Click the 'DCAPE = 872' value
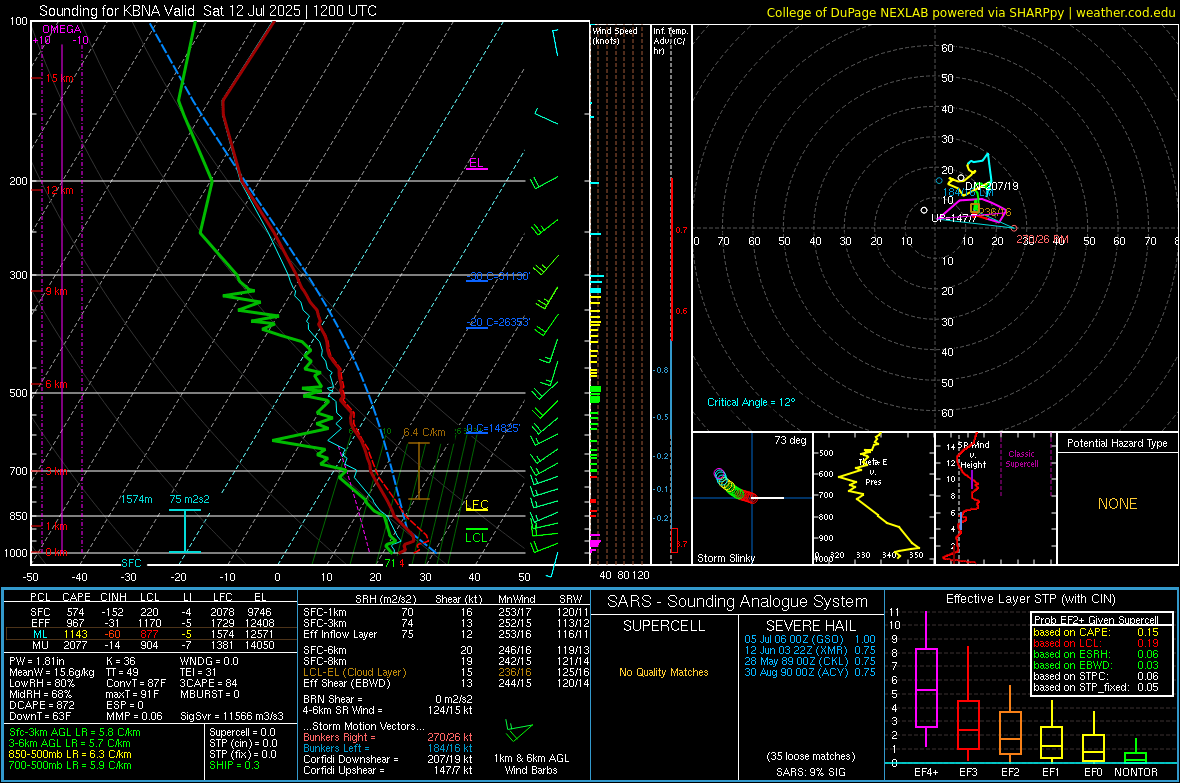 click(x=41, y=705)
